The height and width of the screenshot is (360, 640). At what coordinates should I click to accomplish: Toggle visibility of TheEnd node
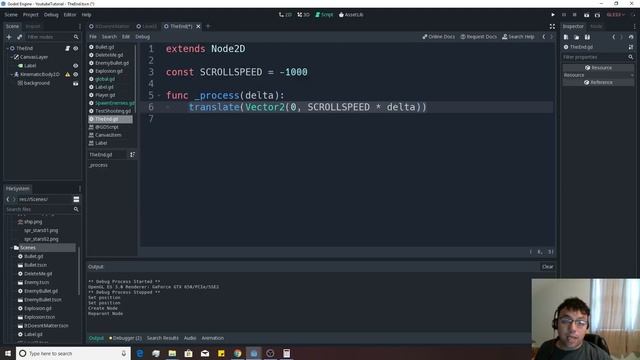pyautogui.click(x=76, y=48)
